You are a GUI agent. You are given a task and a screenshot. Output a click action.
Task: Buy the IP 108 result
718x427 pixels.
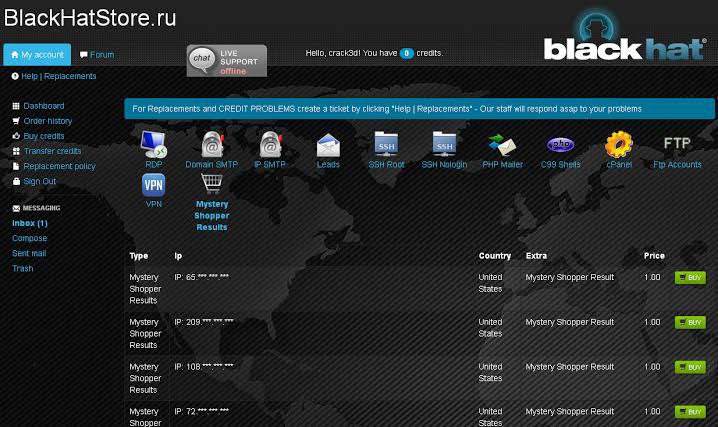click(x=690, y=367)
